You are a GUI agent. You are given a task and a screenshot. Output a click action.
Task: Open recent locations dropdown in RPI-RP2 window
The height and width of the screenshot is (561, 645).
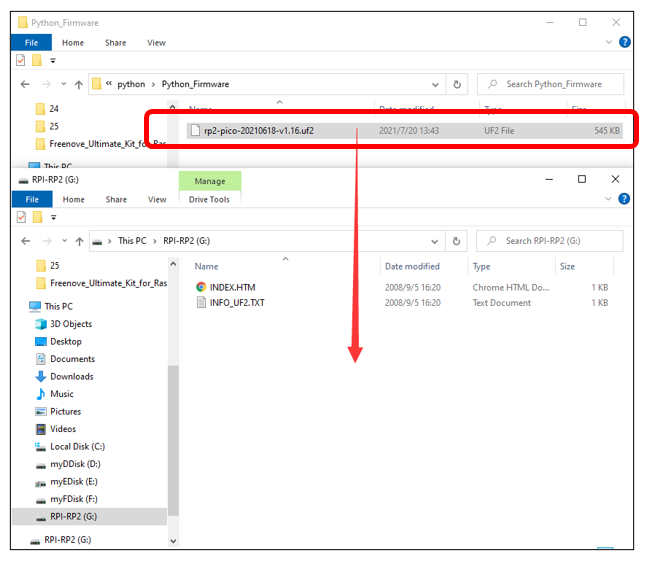[64, 241]
